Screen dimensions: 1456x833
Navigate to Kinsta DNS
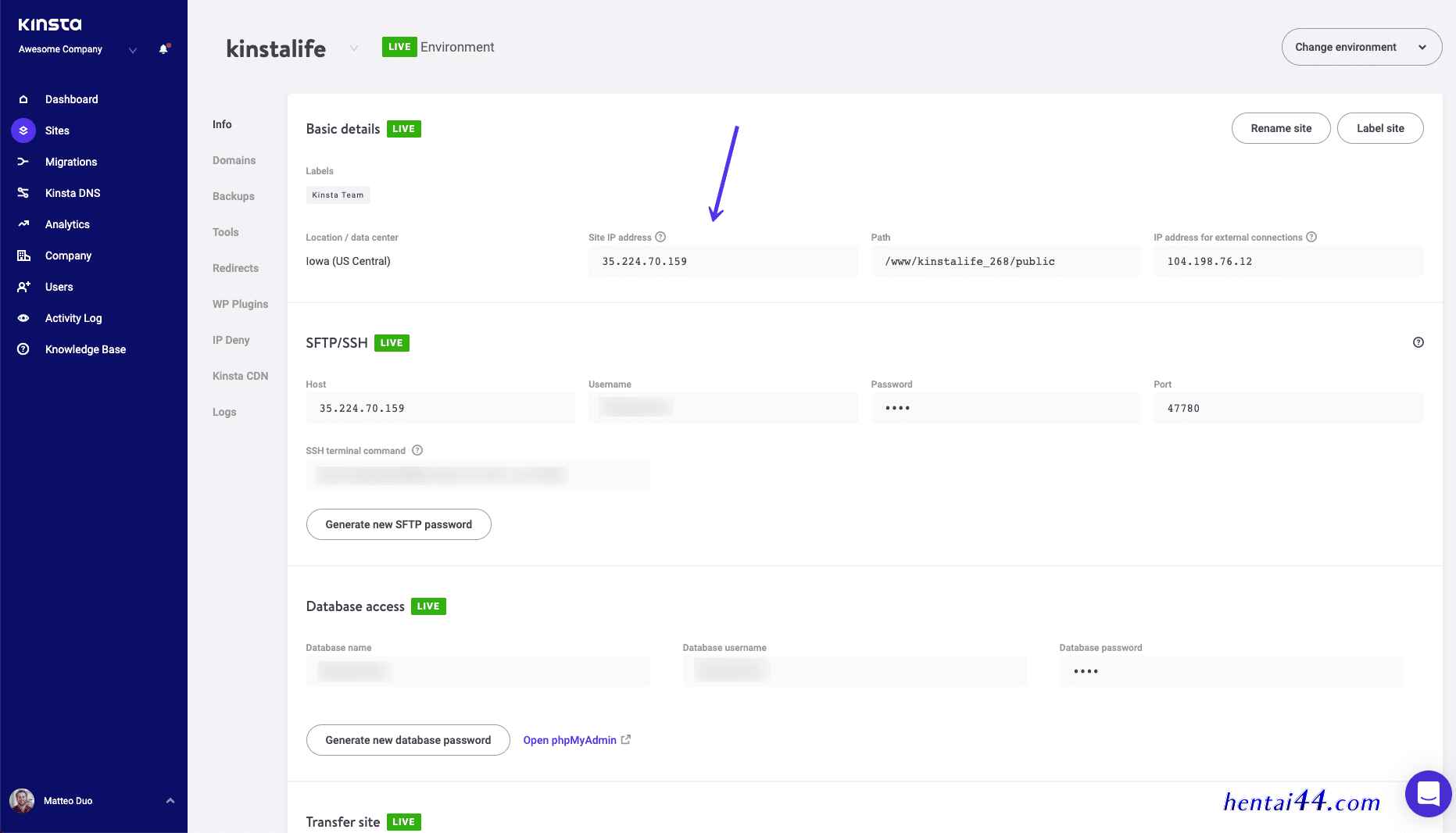point(73,193)
